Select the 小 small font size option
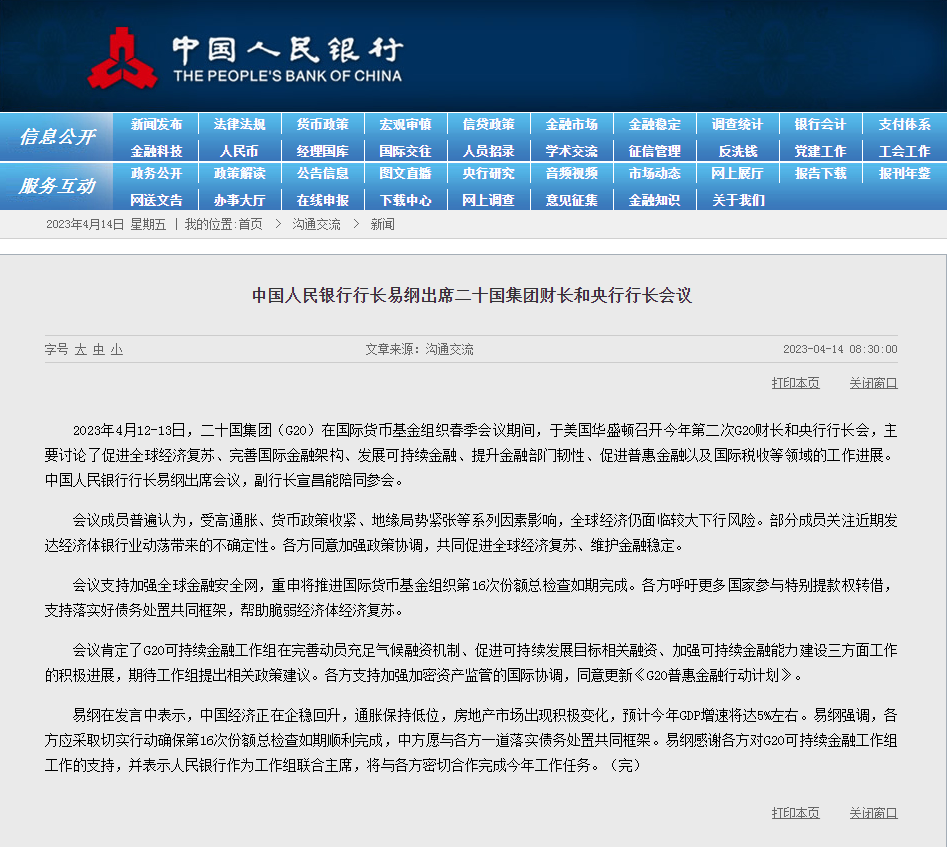Screen dimensions: 948x847 click(116, 349)
